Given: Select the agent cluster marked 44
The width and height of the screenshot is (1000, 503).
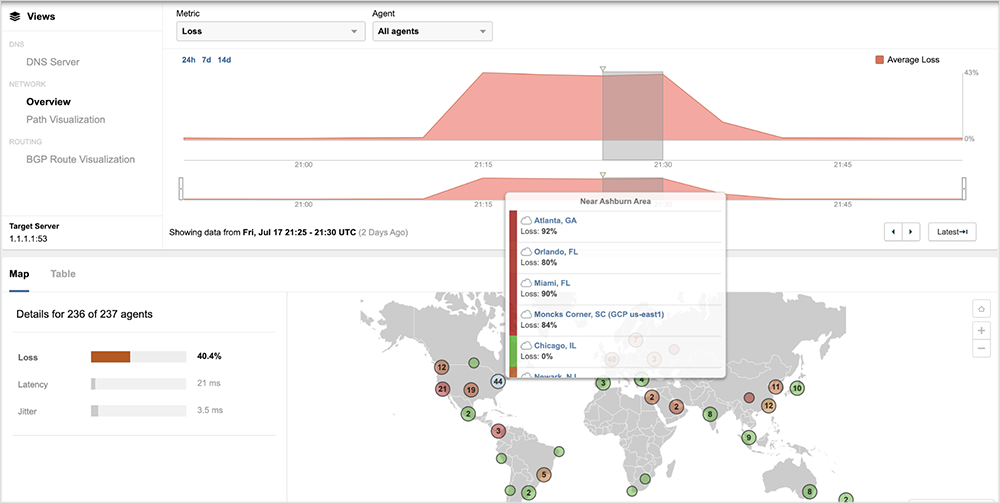Looking at the screenshot, I should click(498, 381).
